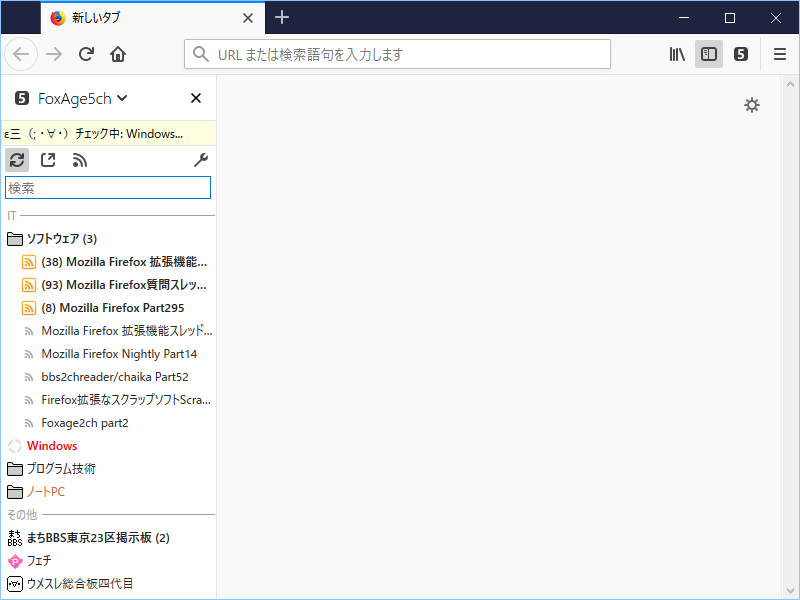This screenshot has height=600, width=800.
Task: Click gray feed icon of Nightly Part14
Action: pyautogui.click(x=29, y=354)
